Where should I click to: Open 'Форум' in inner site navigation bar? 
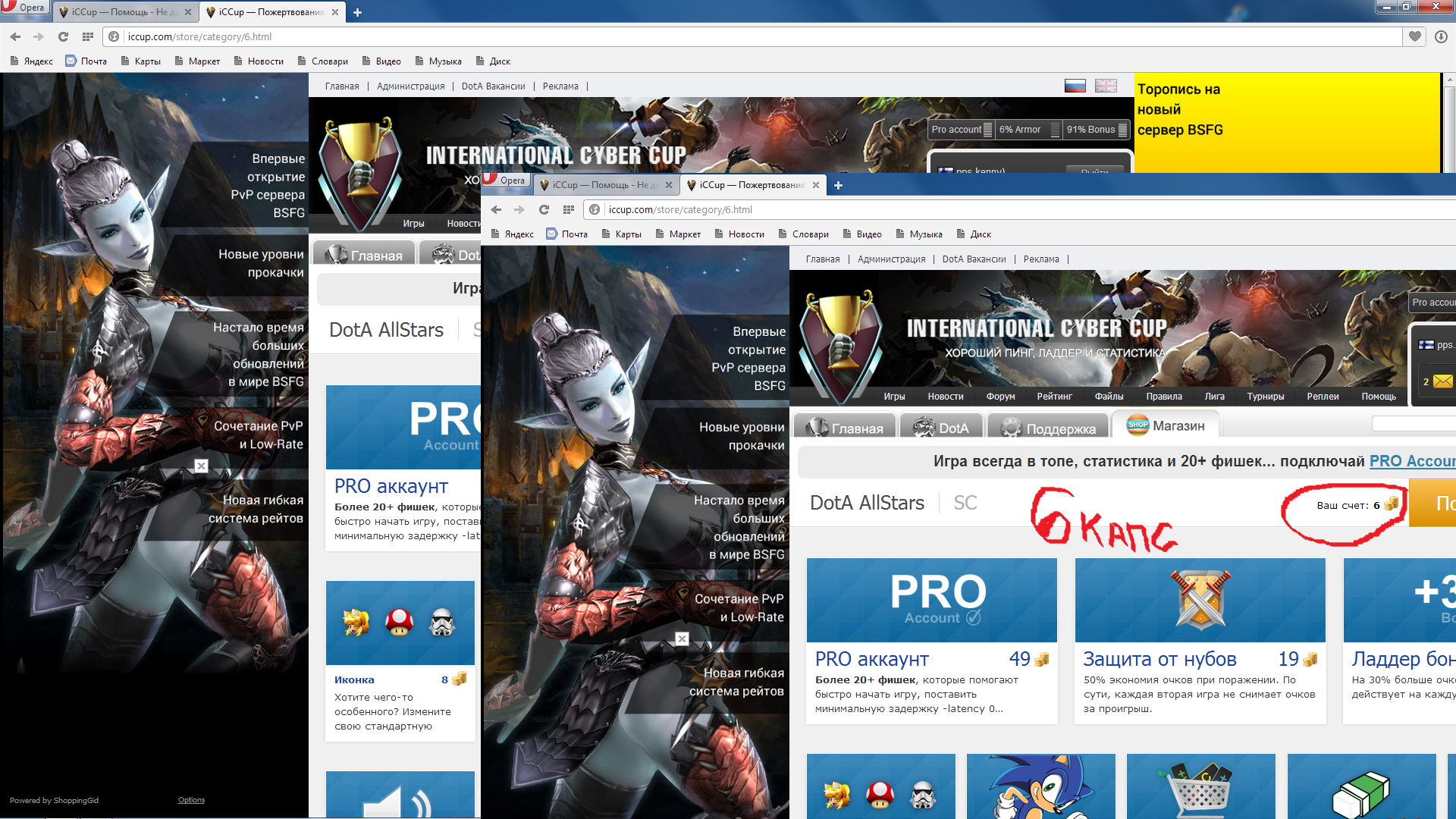(1000, 397)
